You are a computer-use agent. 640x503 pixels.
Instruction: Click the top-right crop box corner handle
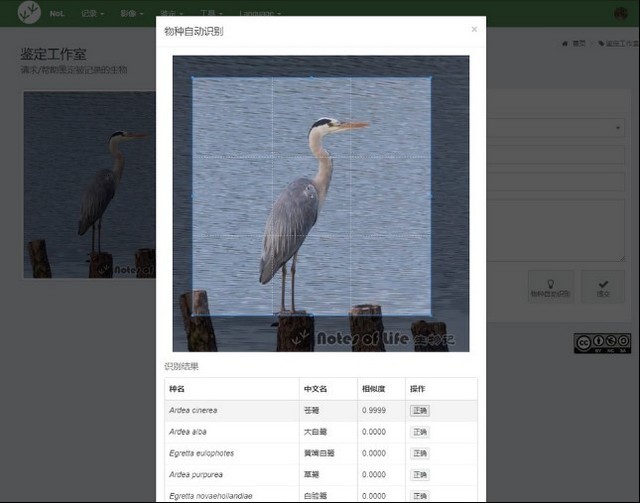coord(431,77)
